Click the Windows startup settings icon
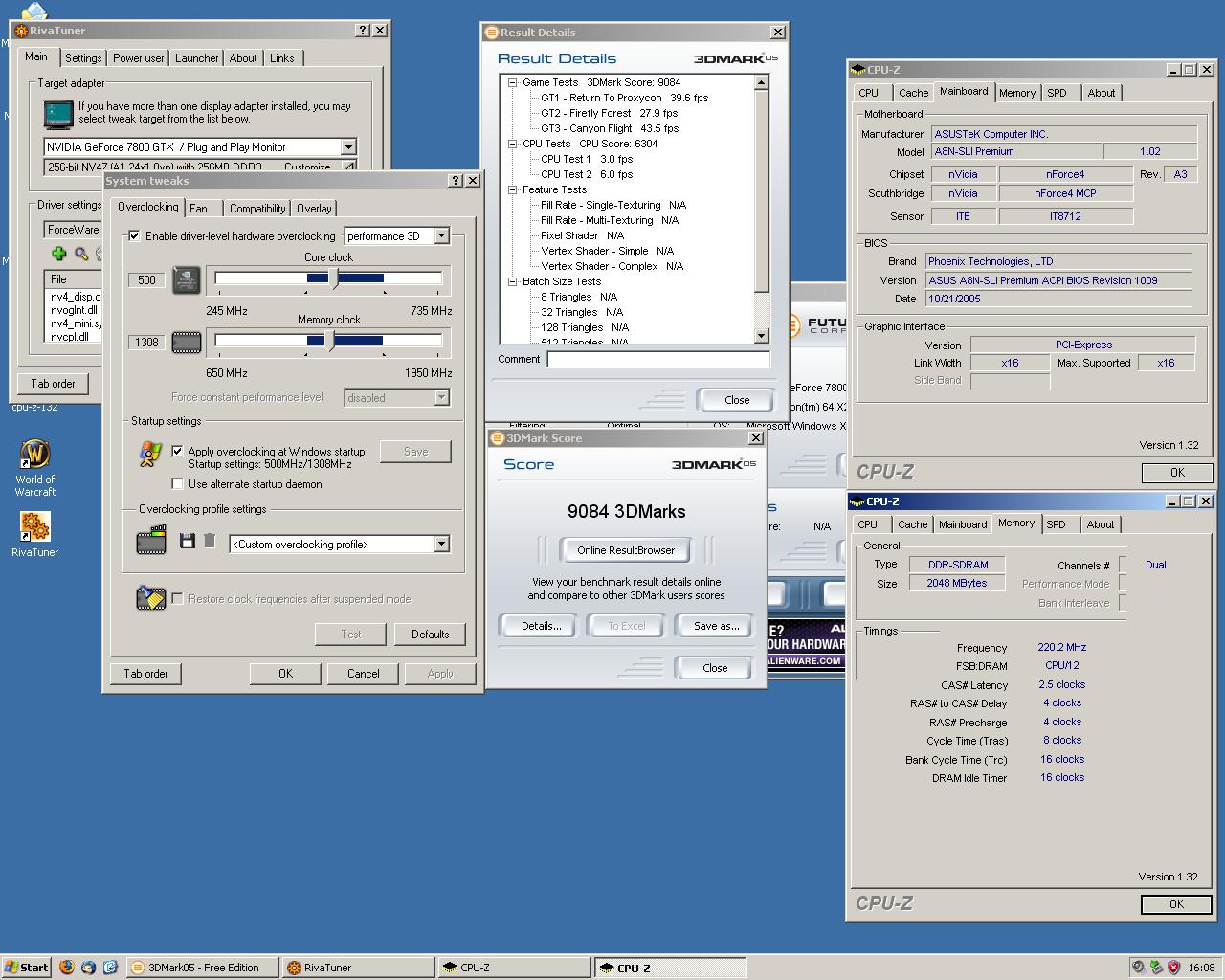 149,454
